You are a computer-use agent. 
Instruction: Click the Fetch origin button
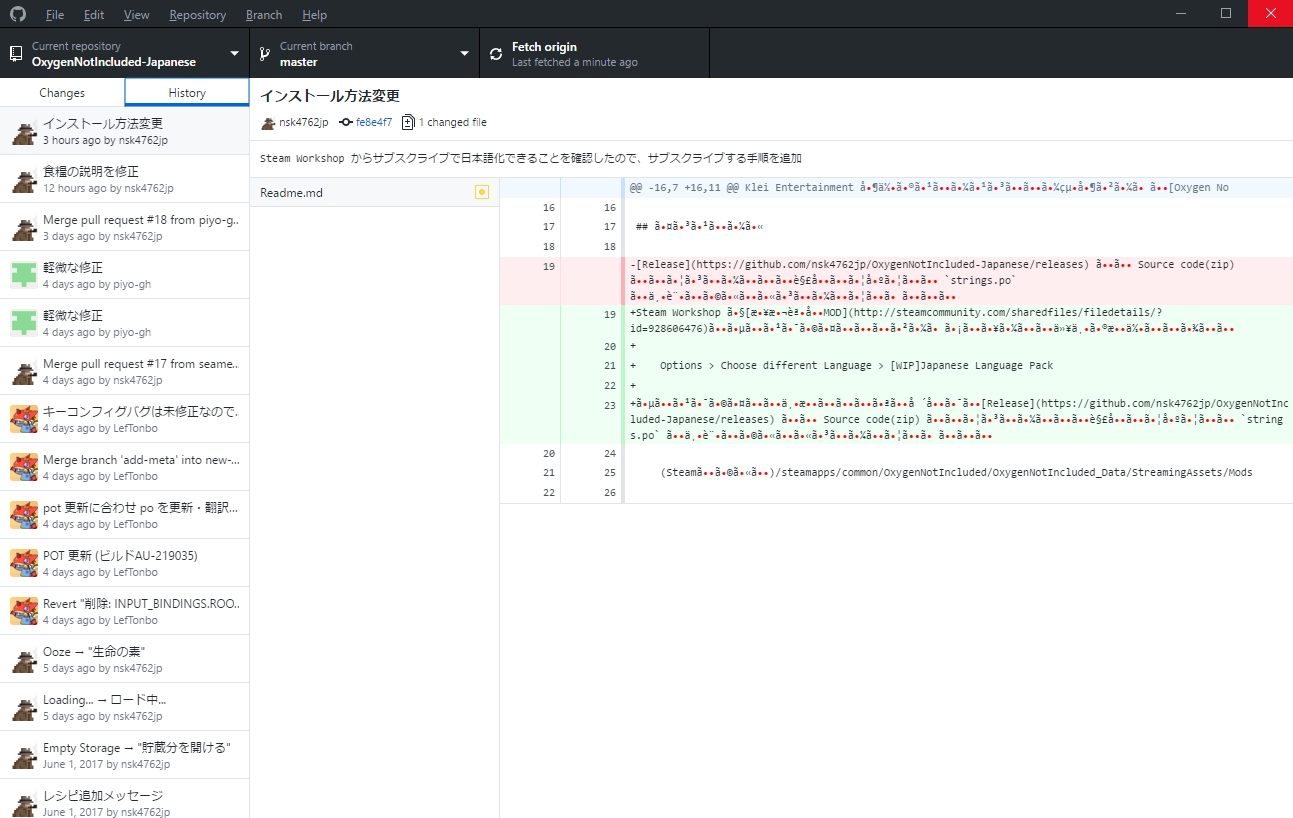[595, 53]
